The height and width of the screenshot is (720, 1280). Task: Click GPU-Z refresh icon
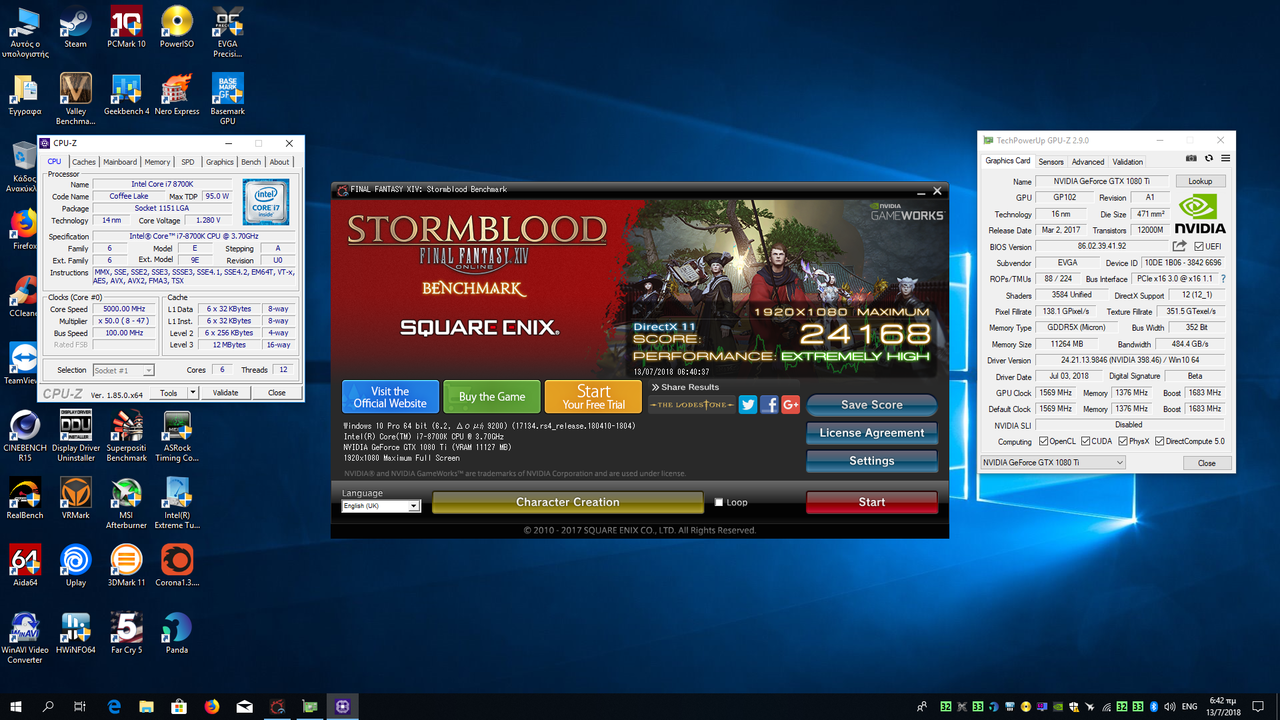1208,158
